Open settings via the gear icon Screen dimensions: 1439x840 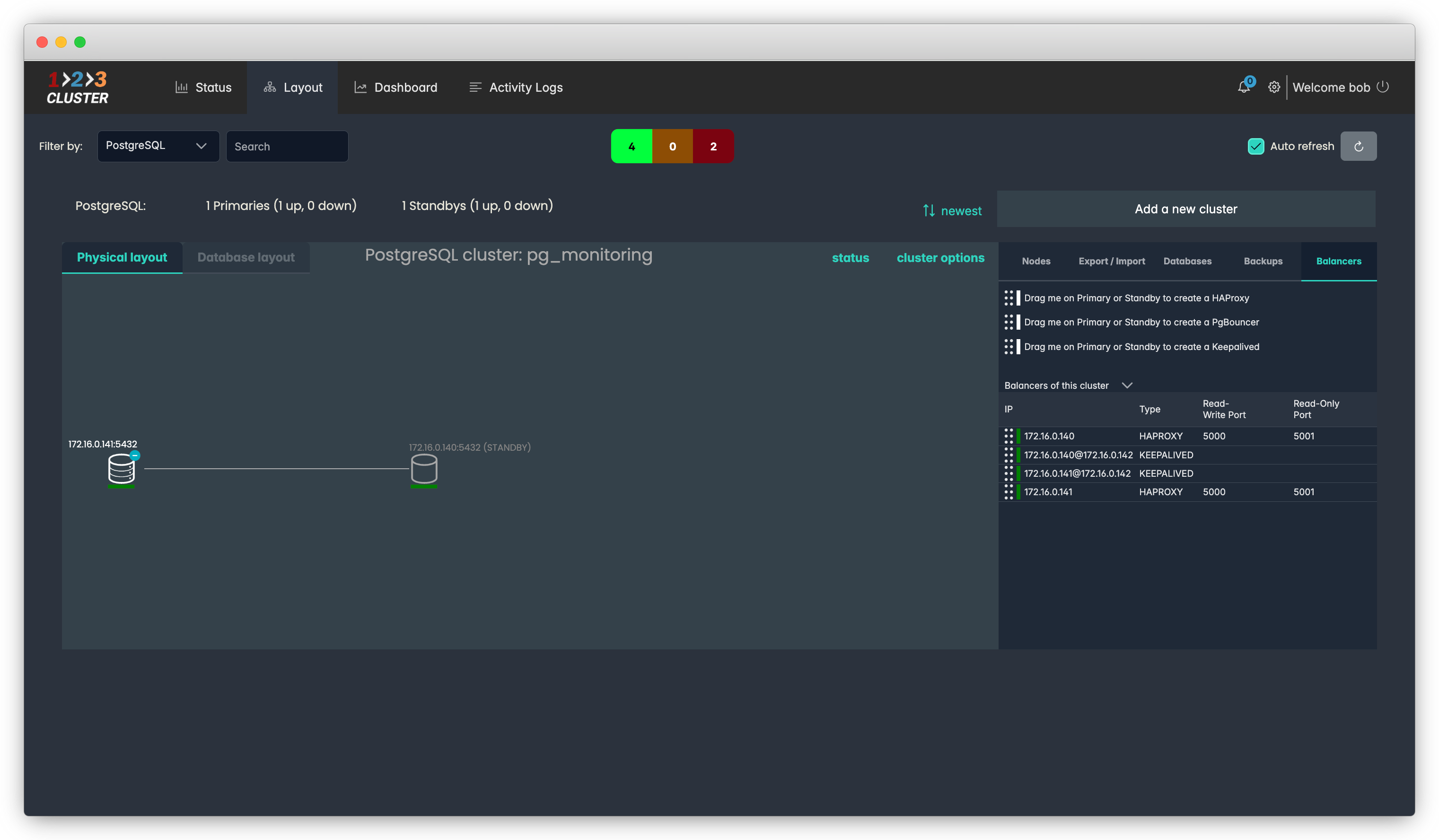pyautogui.click(x=1273, y=87)
